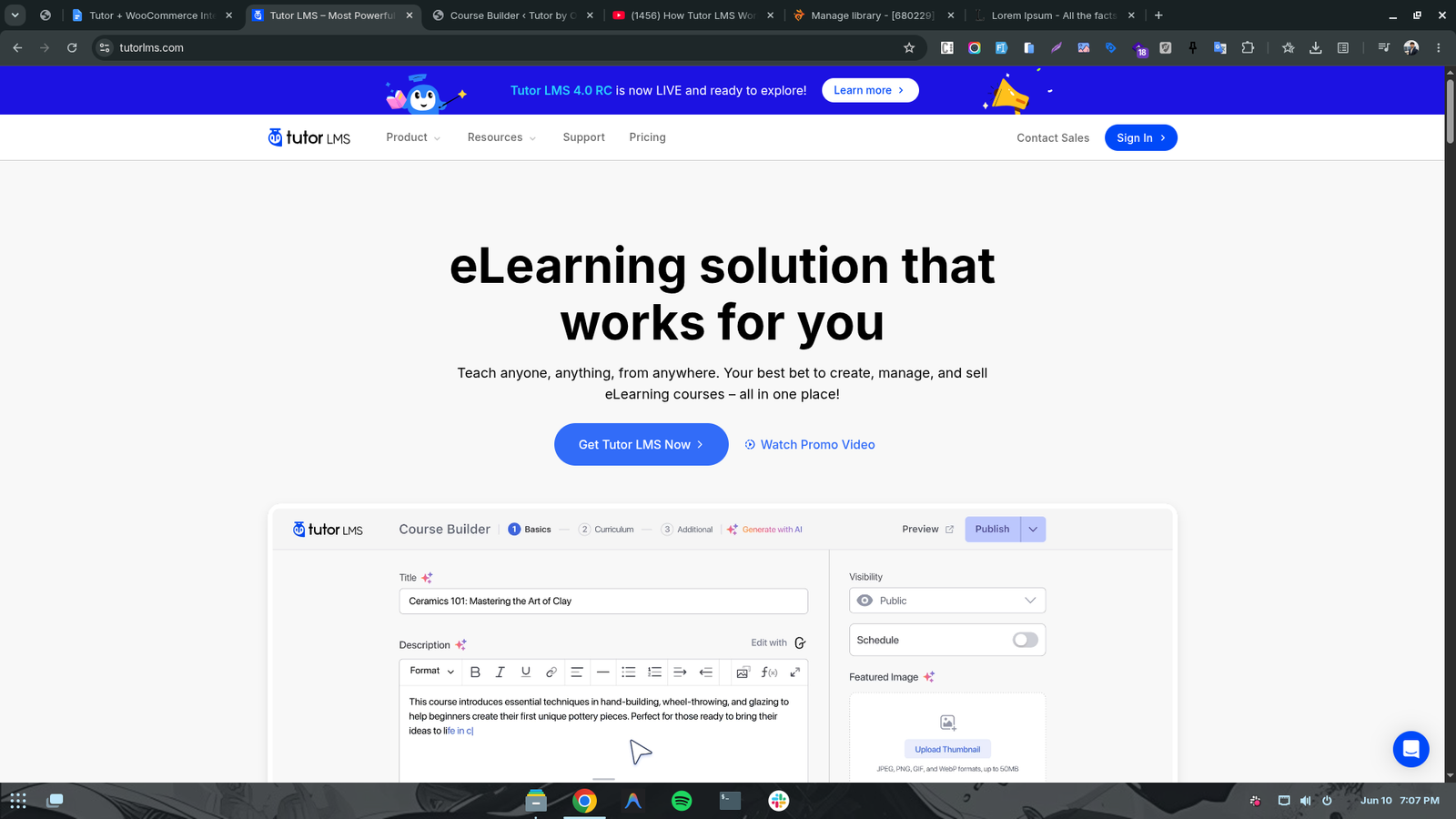The height and width of the screenshot is (819, 1456).
Task: Click the page vertical scrollbar
Action: [x=1451, y=112]
